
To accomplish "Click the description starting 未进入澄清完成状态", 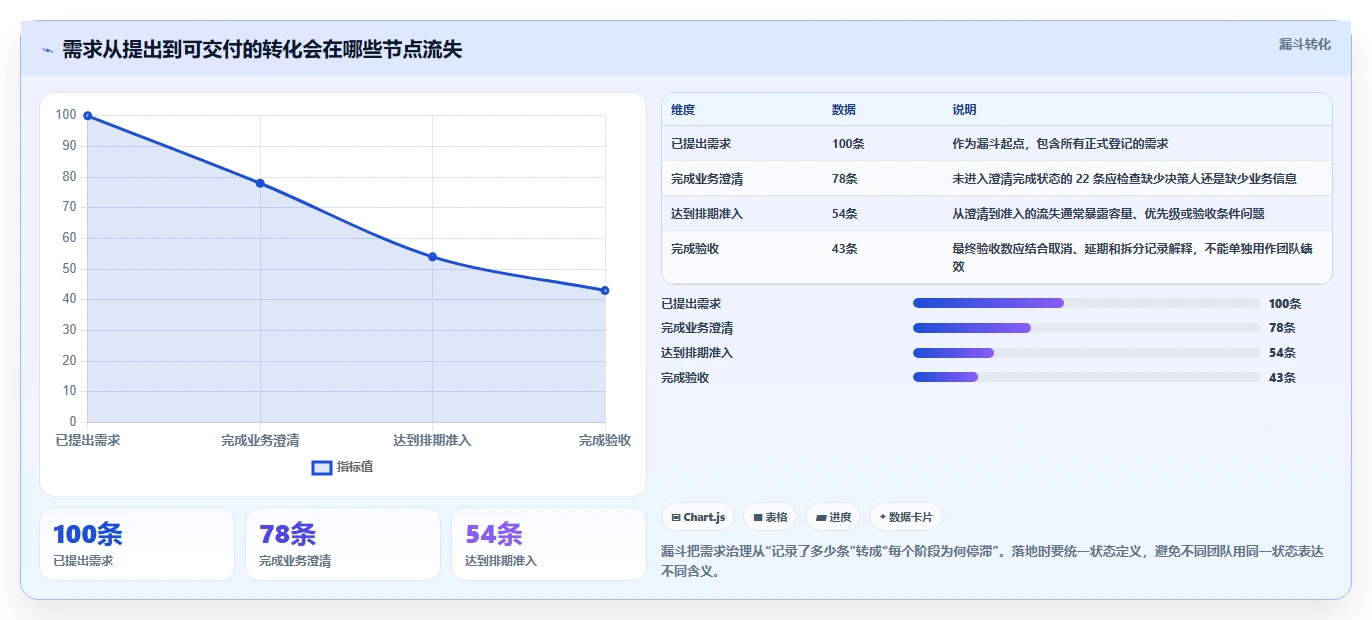I will 1124,179.
